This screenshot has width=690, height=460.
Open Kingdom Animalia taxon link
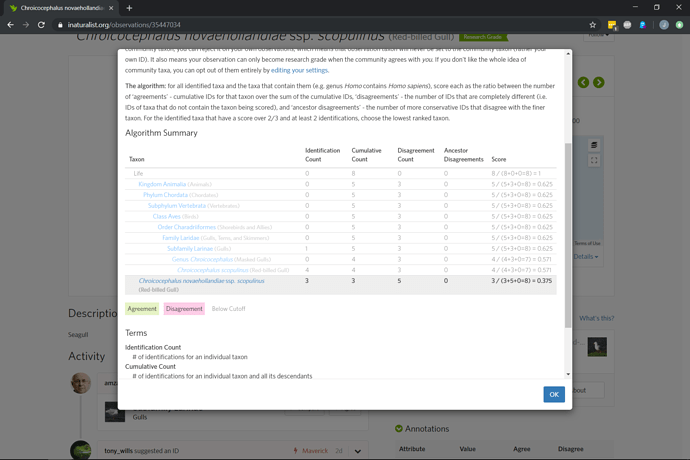point(162,184)
